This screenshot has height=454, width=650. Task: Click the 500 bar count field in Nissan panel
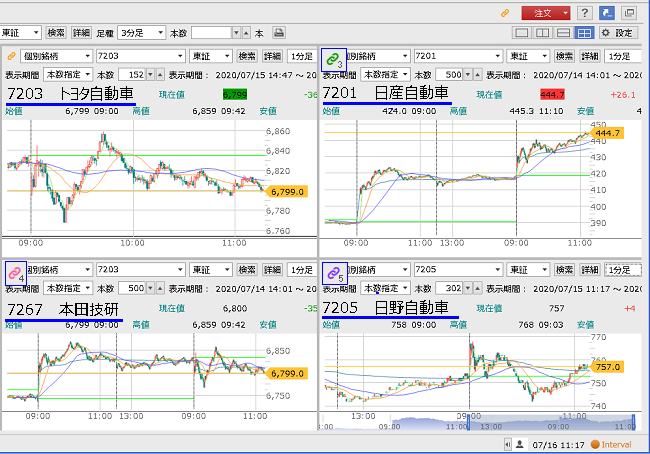point(449,75)
